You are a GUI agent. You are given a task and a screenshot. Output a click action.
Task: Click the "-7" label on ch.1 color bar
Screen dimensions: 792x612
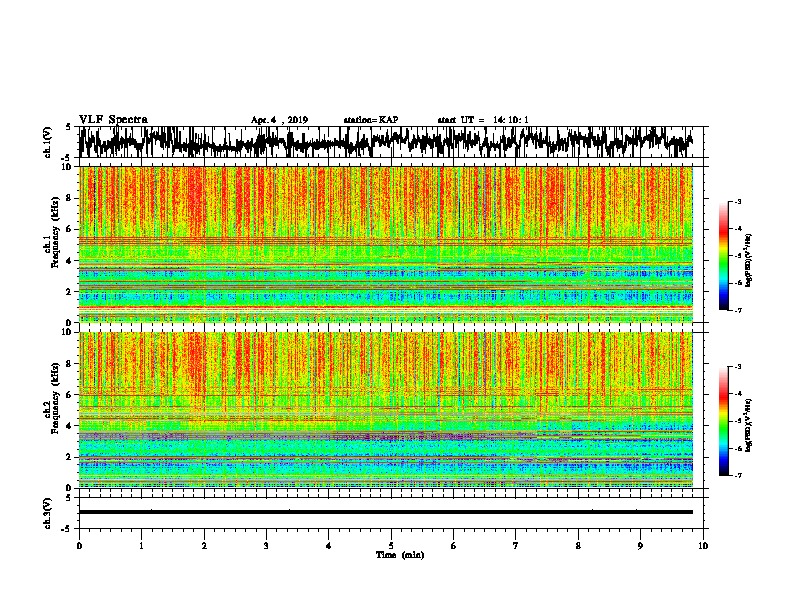[737, 310]
